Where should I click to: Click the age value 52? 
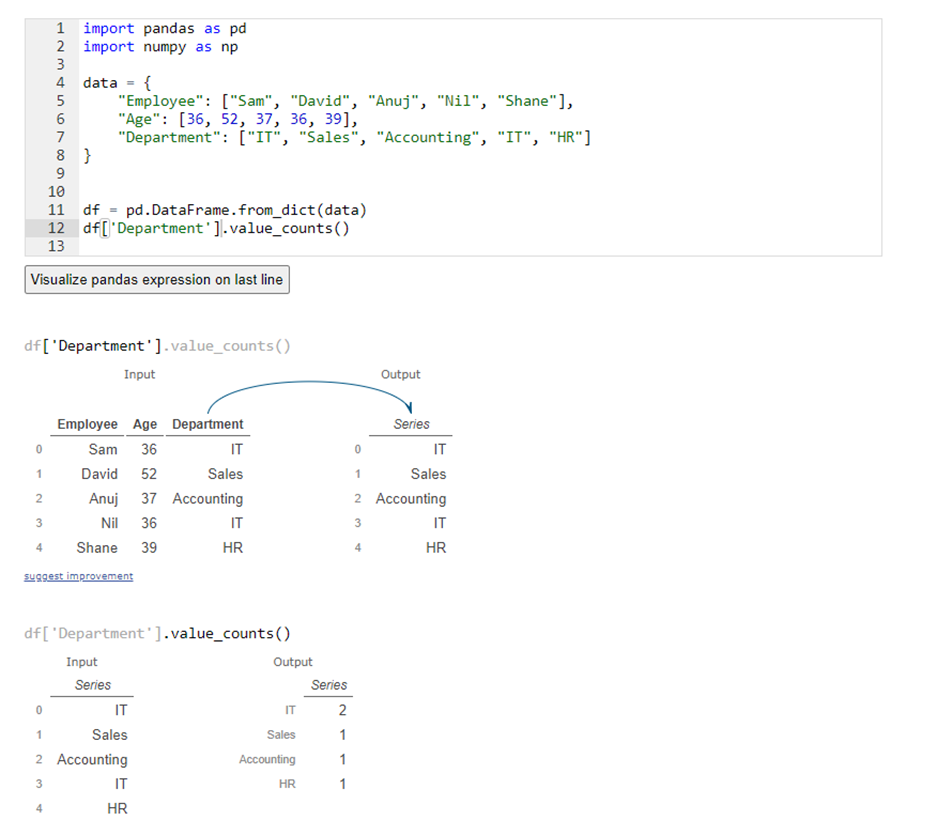click(x=149, y=474)
